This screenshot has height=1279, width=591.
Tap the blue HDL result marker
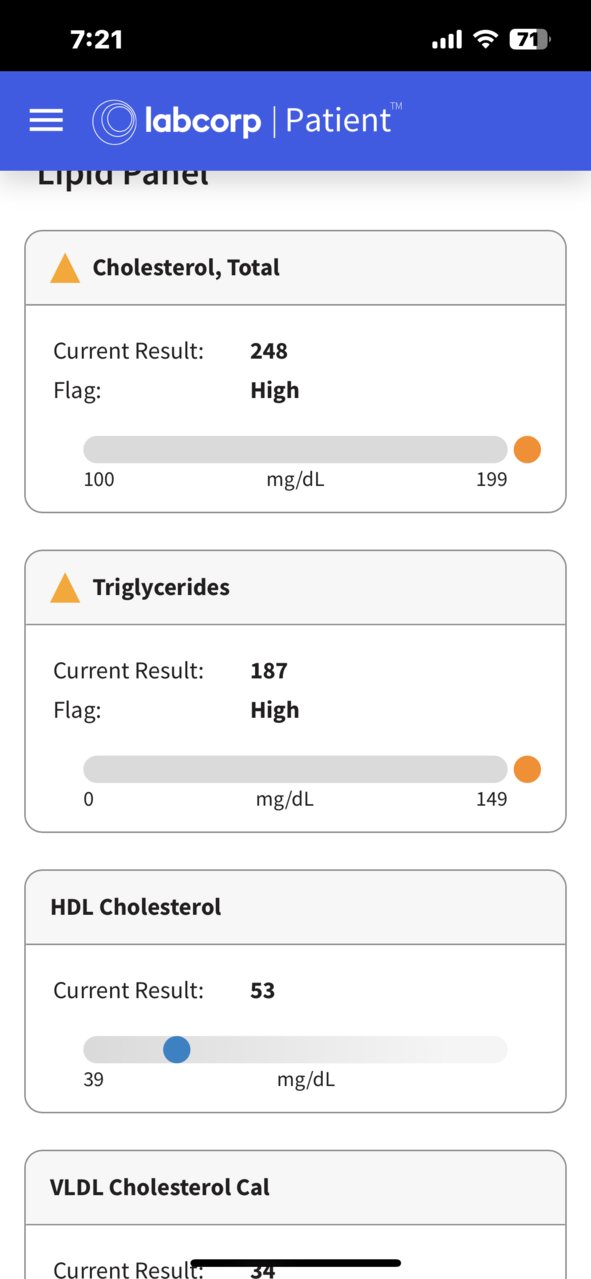[177, 1050]
